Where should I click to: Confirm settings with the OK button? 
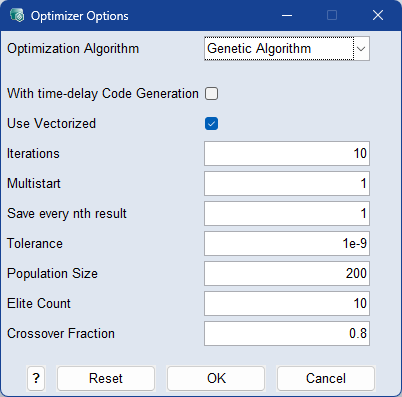point(216,378)
